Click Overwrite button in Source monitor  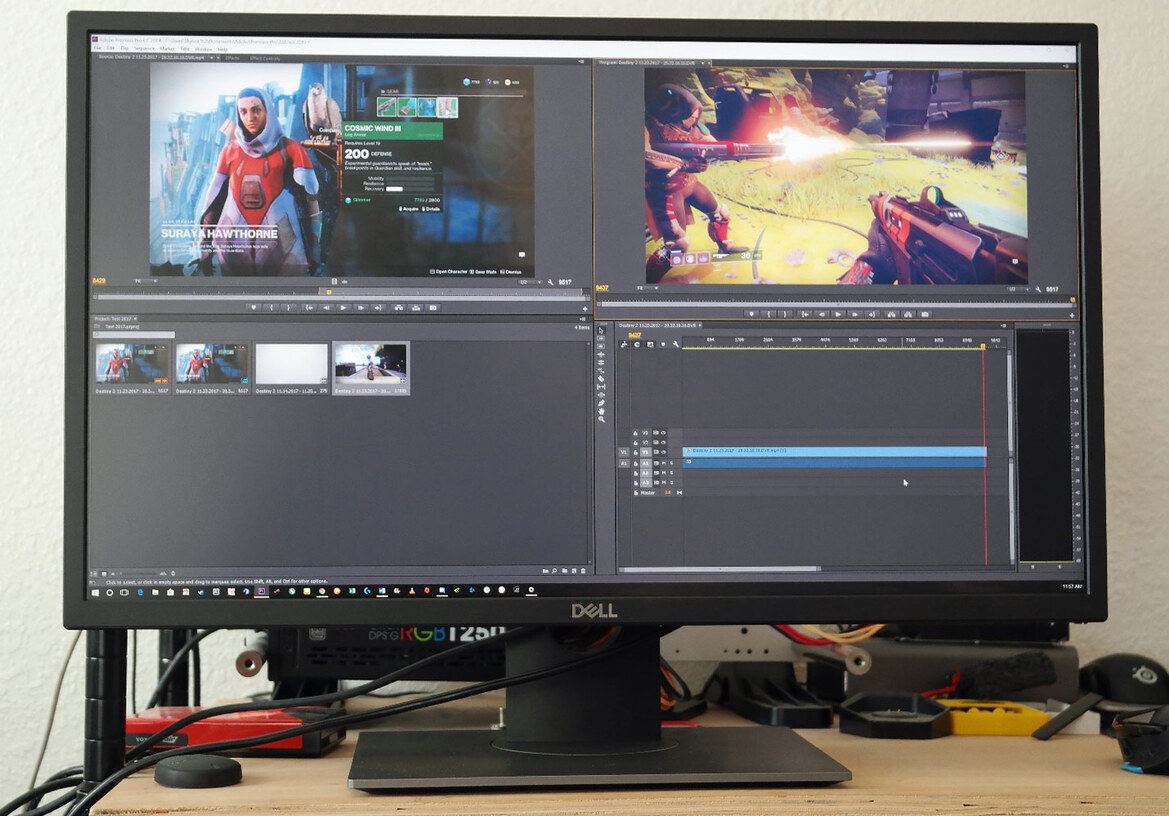click(x=416, y=308)
